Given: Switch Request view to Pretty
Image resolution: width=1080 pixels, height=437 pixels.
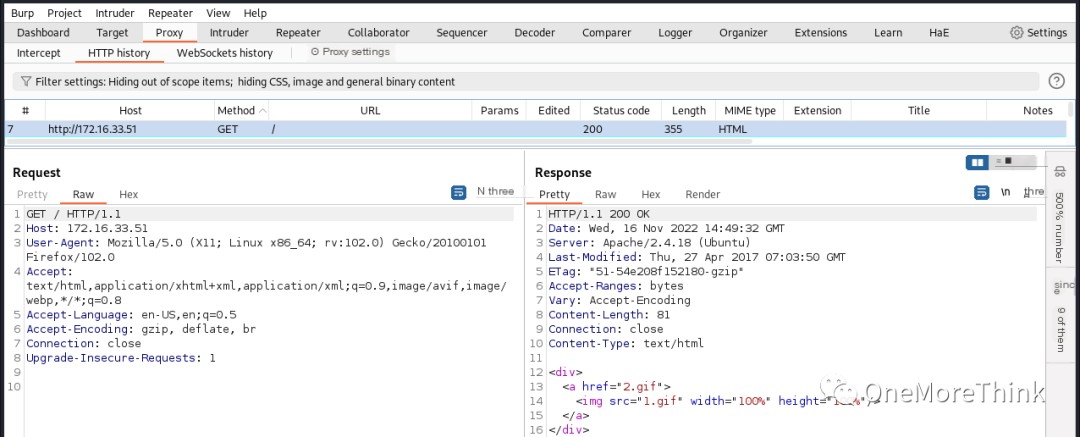Looking at the screenshot, I should click(32, 194).
